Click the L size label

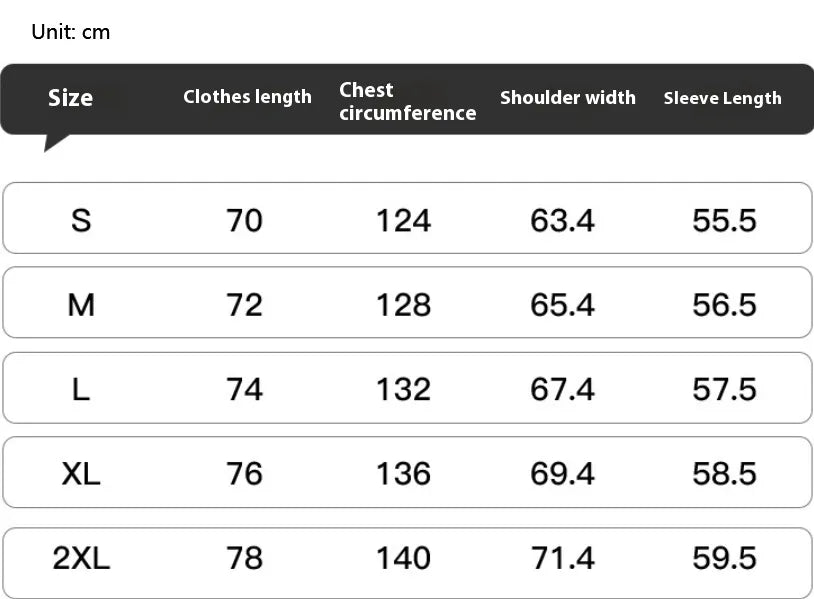(81, 389)
